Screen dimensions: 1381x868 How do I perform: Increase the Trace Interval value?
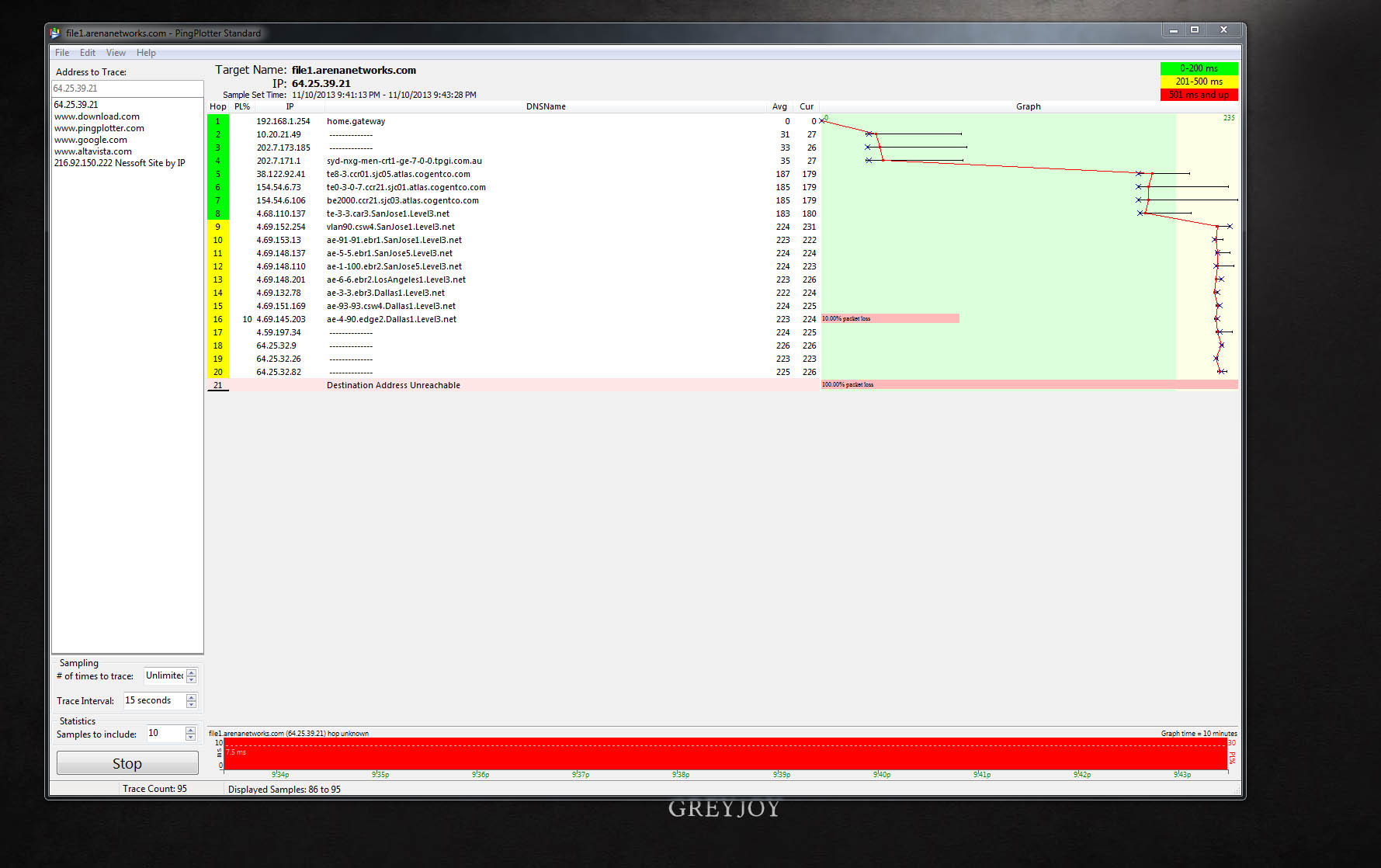191,697
